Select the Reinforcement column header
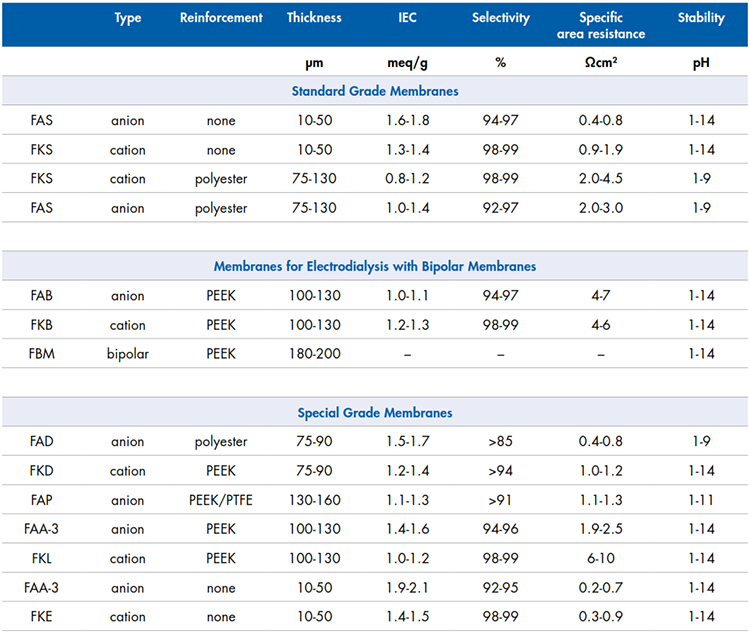Viewport: 750px width, 639px height. tap(221, 18)
